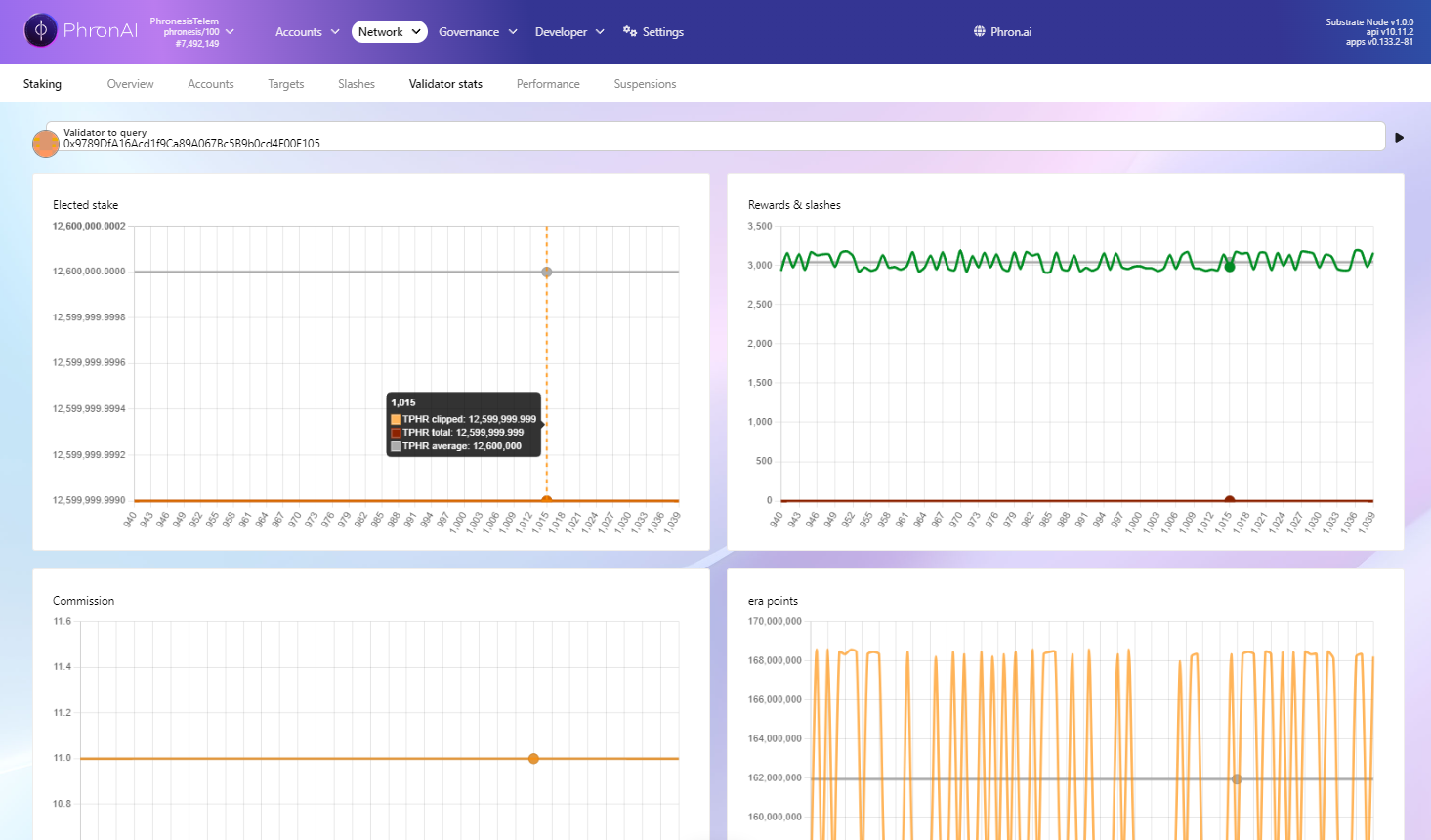
Task: Open the PhronesisTelem chain selector
Action: (191, 32)
